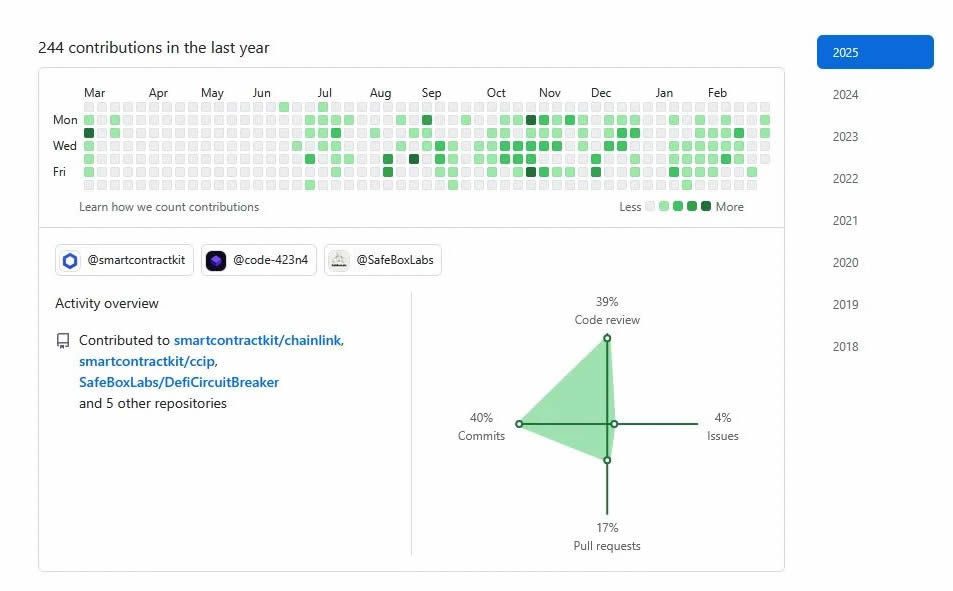
Task: Click the Issues point on activity chart
Action: [614, 424]
